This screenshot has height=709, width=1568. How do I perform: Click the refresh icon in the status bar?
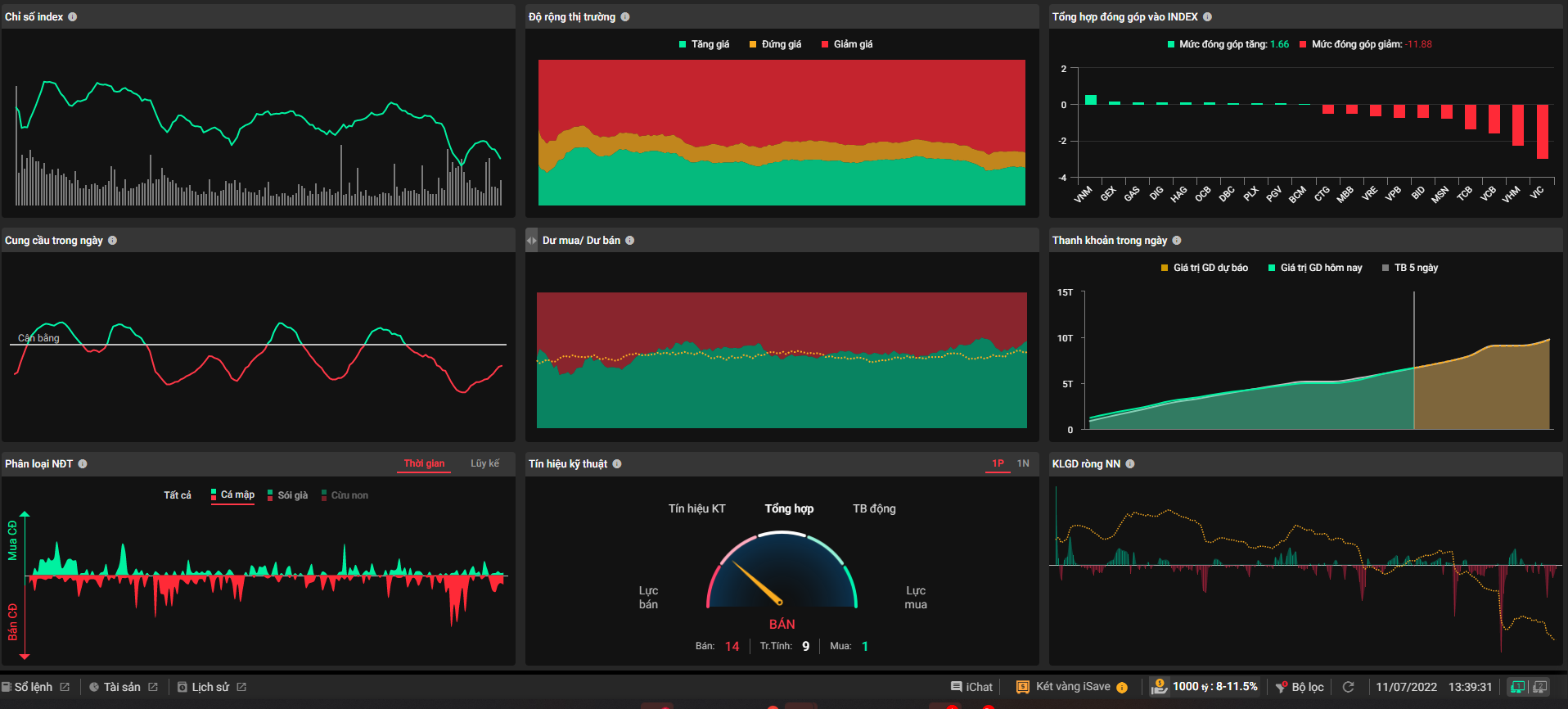pyautogui.click(x=1349, y=687)
